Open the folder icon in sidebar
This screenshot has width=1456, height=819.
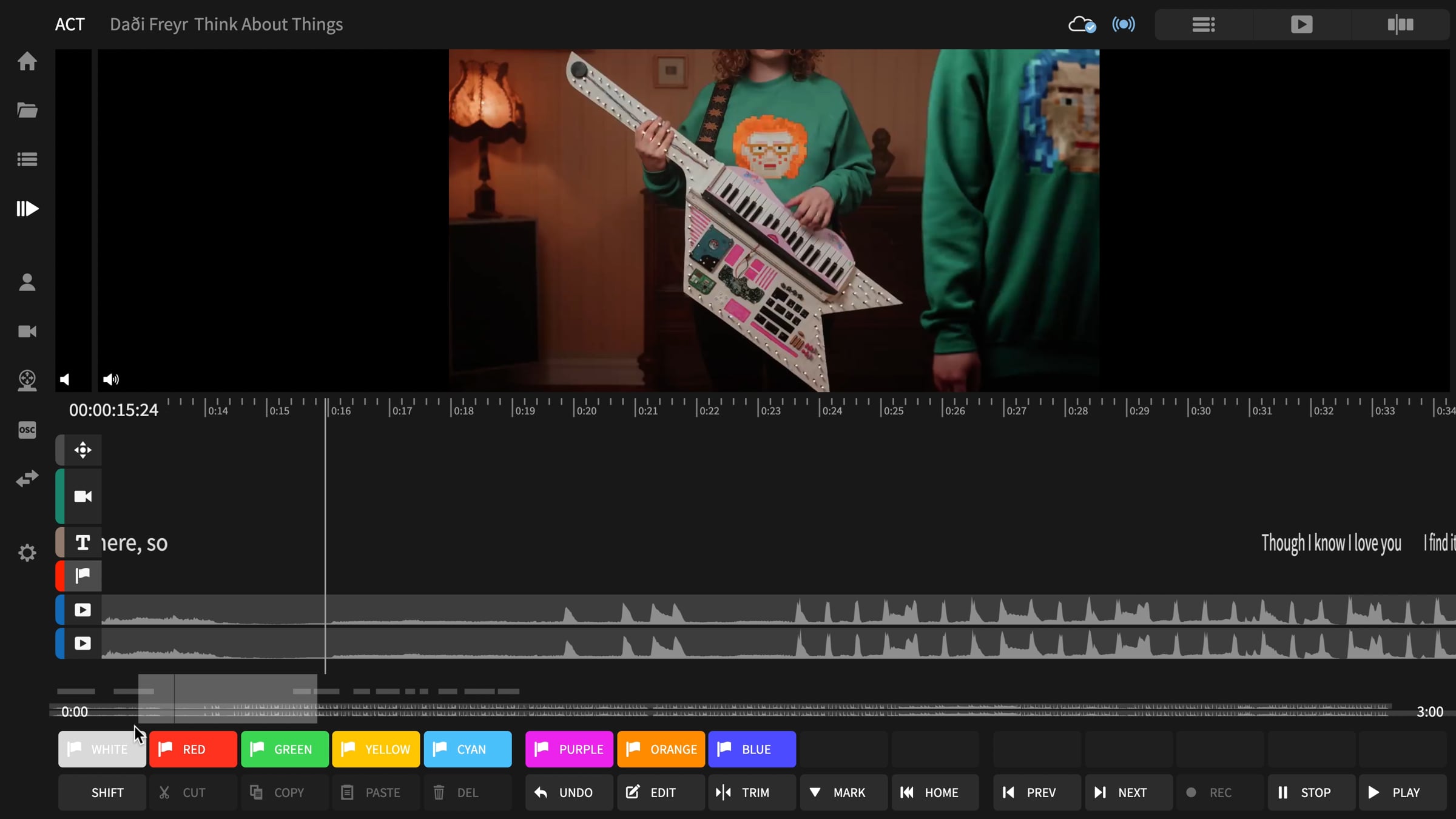[x=27, y=110]
